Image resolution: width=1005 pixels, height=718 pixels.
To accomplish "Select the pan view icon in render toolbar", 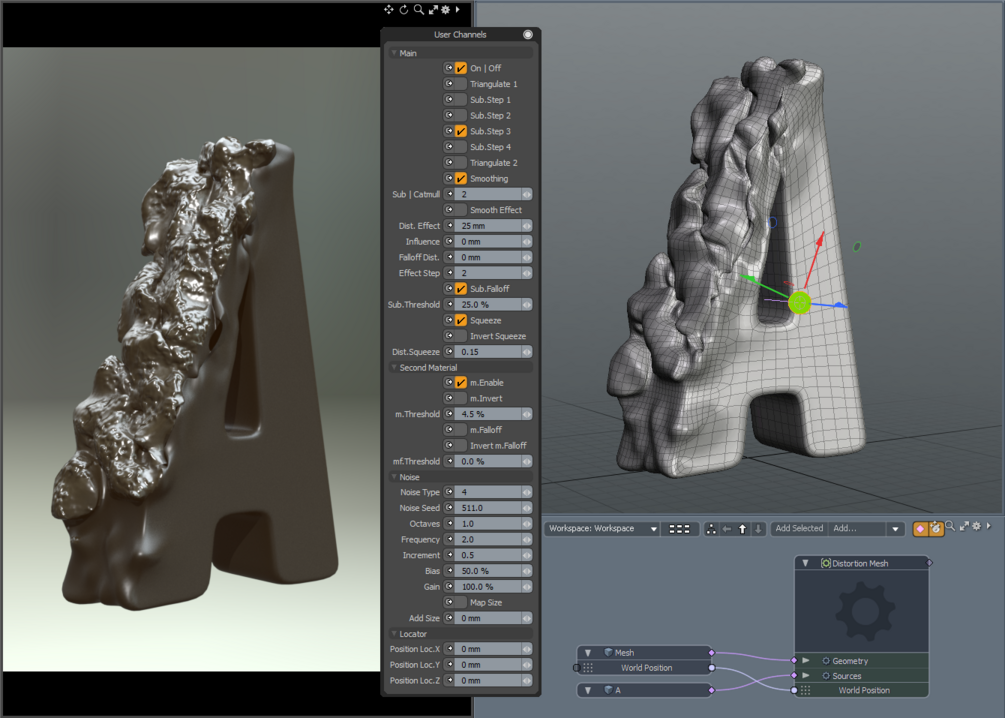I will (389, 10).
